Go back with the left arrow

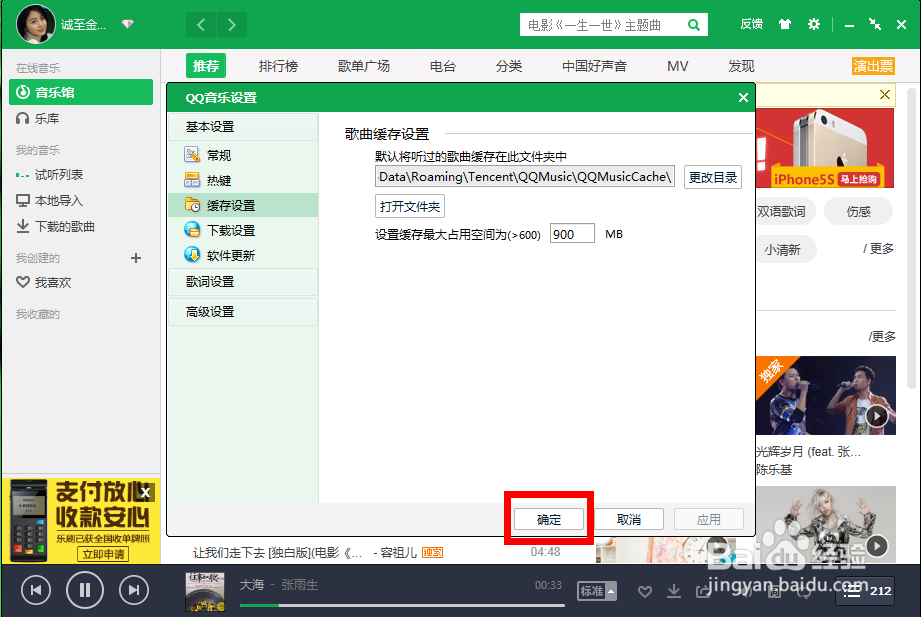(x=201, y=25)
